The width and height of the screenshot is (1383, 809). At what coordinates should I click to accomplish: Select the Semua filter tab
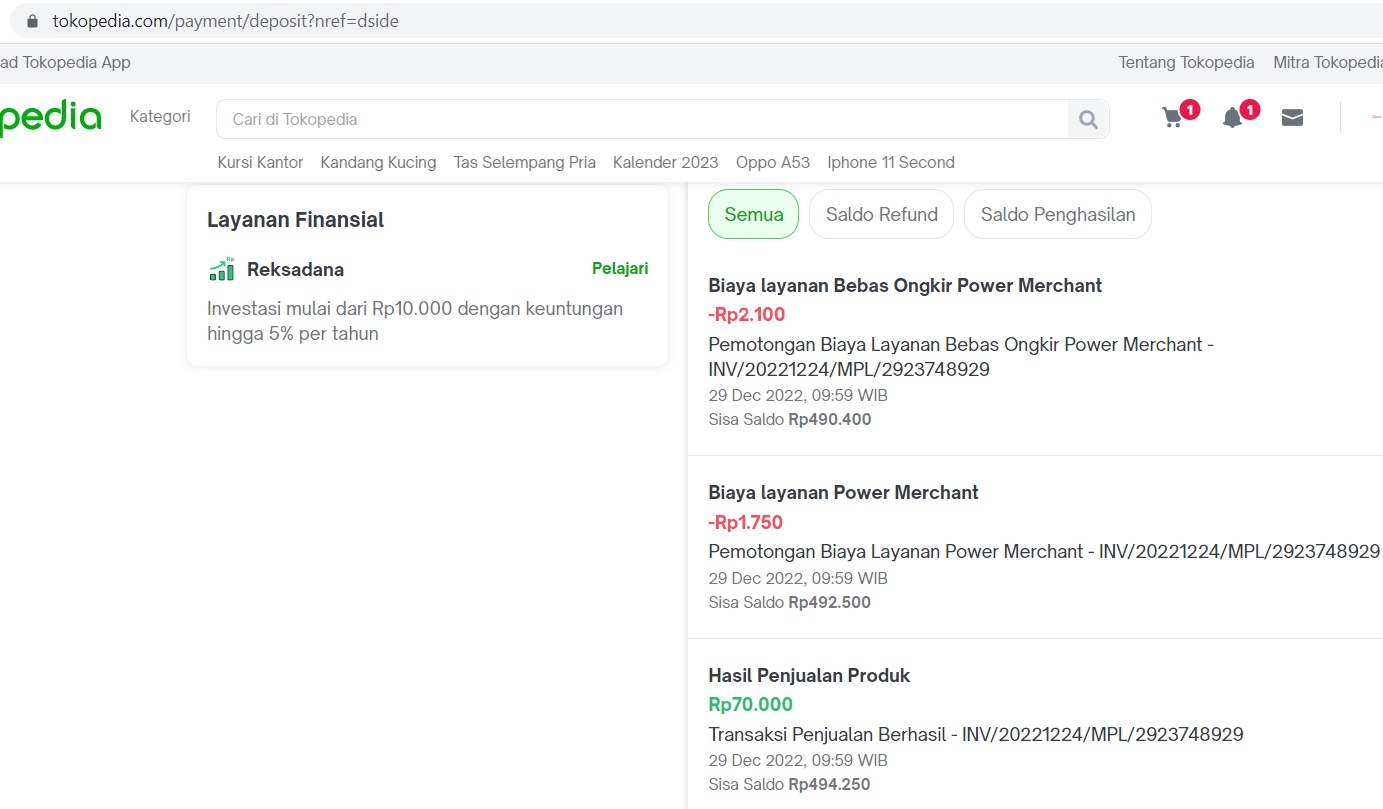(x=754, y=214)
